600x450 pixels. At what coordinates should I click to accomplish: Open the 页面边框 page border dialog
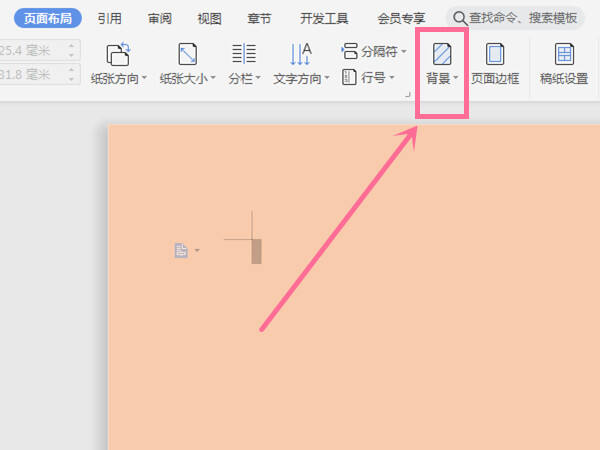tap(495, 64)
